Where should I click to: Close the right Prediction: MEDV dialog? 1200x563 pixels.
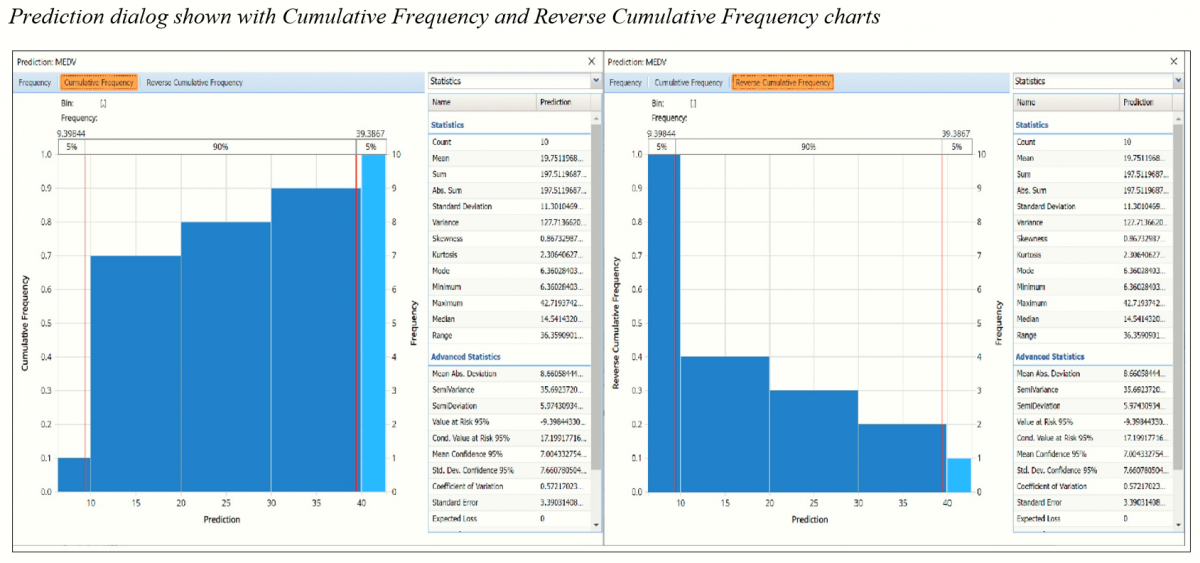tap(1174, 62)
